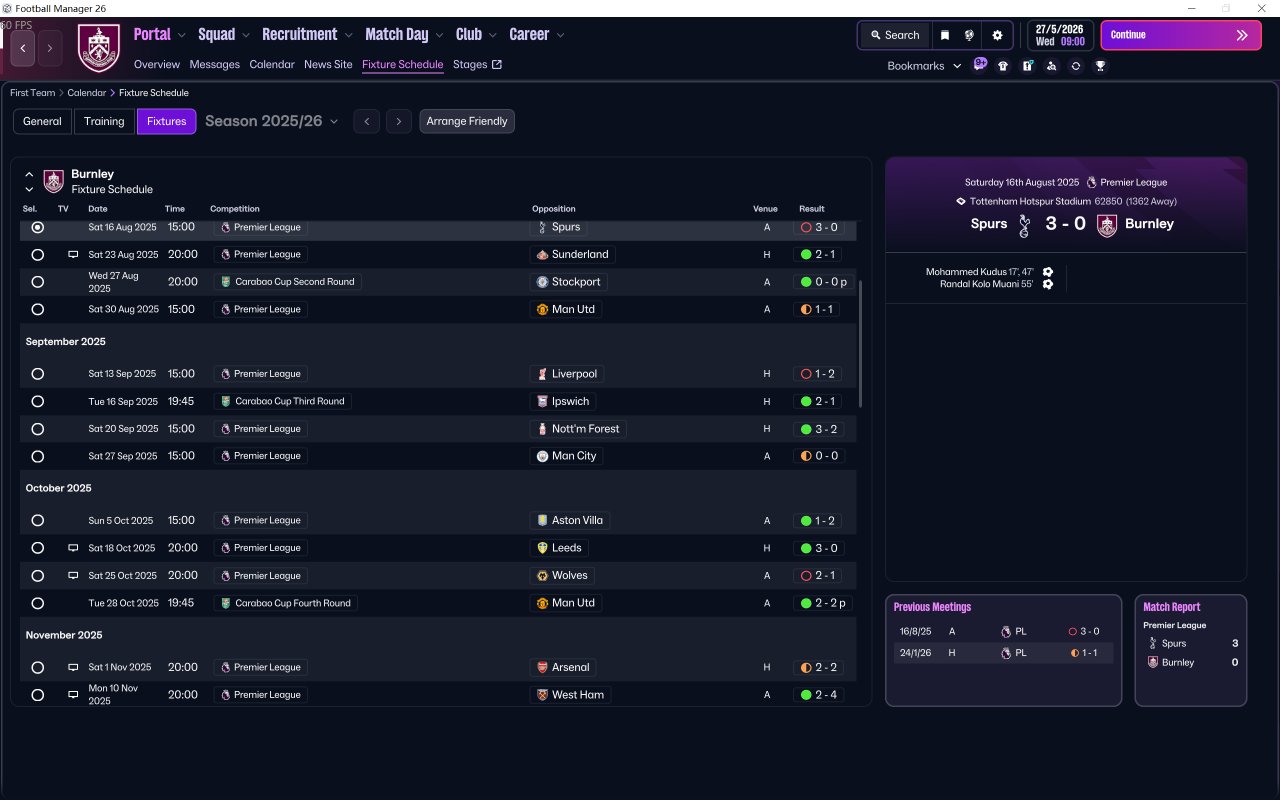Viewport: 1280px width, 800px height.
Task: Open the Season 2025/26 dropdown
Action: pyautogui.click(x=271, y=121)
